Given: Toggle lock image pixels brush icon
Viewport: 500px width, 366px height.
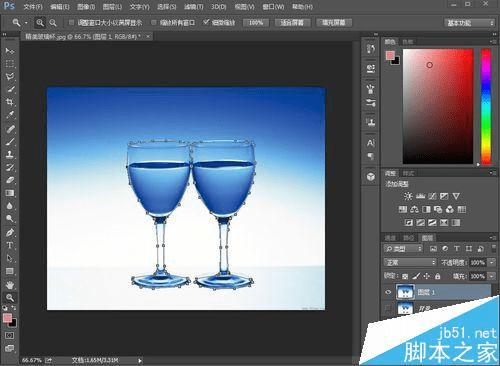Looking at the screenshot, I should pos(416,276).
